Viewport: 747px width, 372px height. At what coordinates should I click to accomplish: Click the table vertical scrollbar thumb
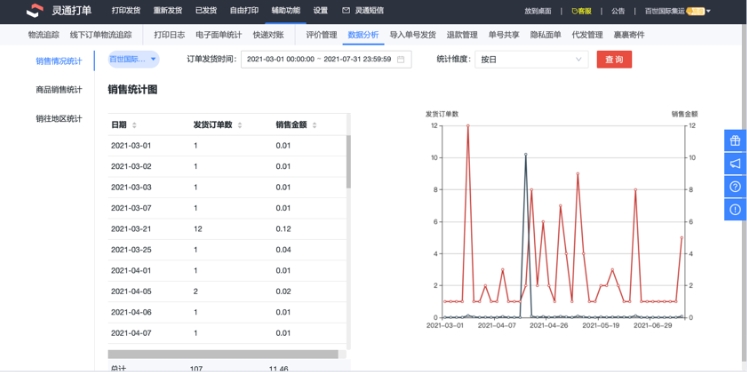(348, 161)
